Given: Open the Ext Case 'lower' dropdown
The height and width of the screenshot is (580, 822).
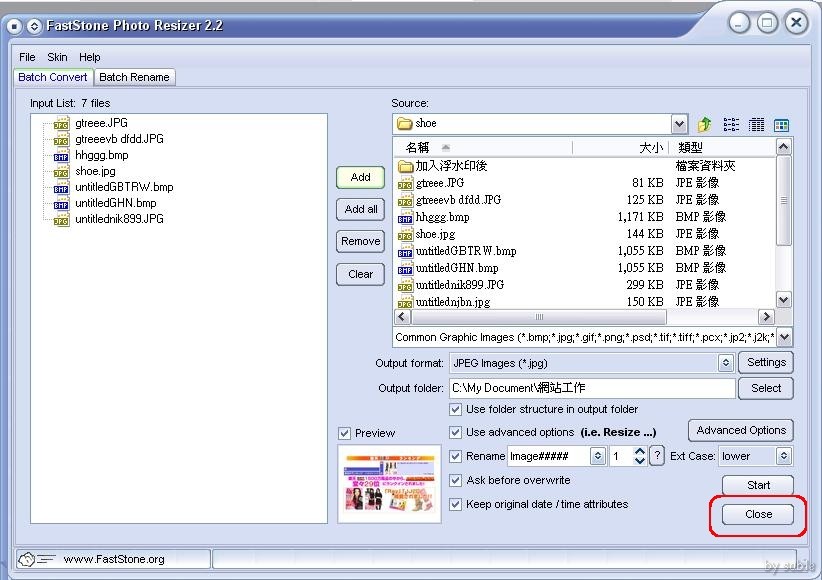Looking at the screenshot, I should point(783,456).
